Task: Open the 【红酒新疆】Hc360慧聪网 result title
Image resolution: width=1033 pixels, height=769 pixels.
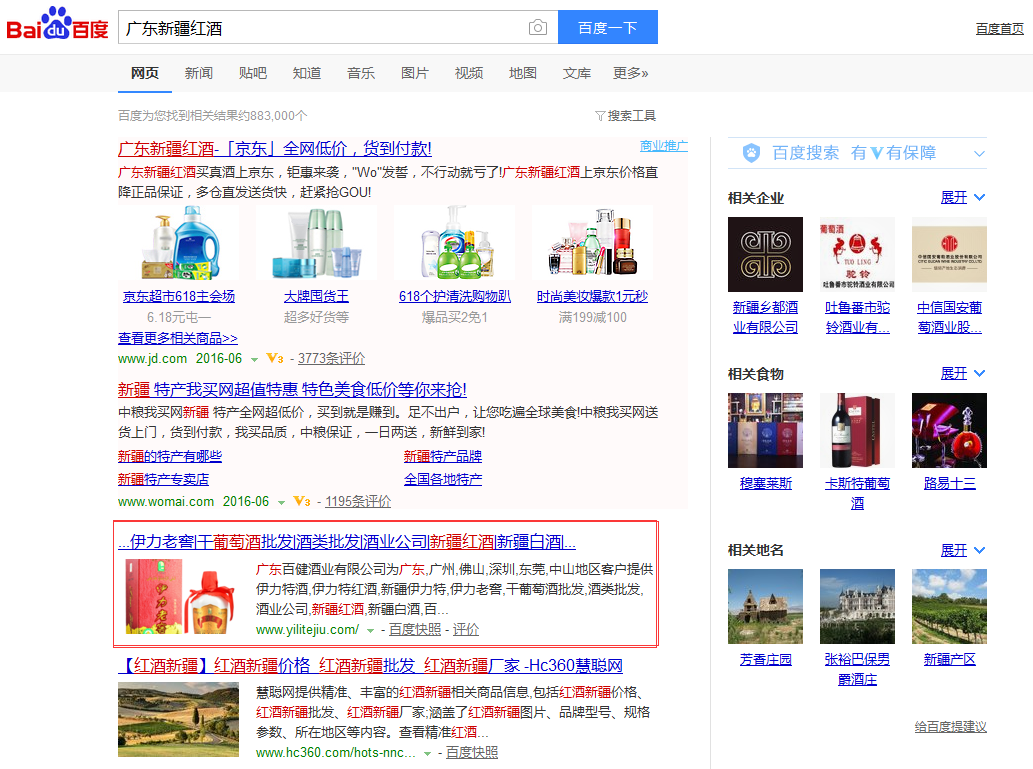Action: [x=370, y=666]
